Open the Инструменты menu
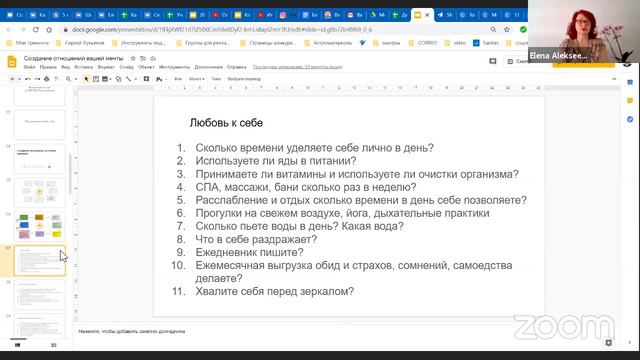The image size is (640, 360). coord(174,67)
